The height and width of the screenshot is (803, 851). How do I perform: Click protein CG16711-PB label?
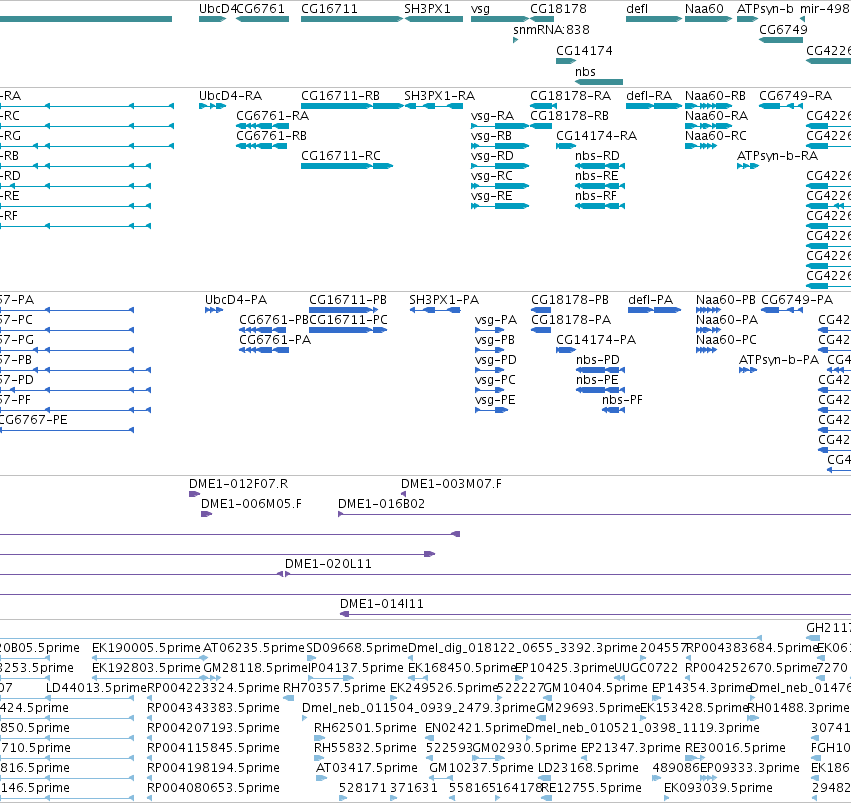click(x=348, y=299)
